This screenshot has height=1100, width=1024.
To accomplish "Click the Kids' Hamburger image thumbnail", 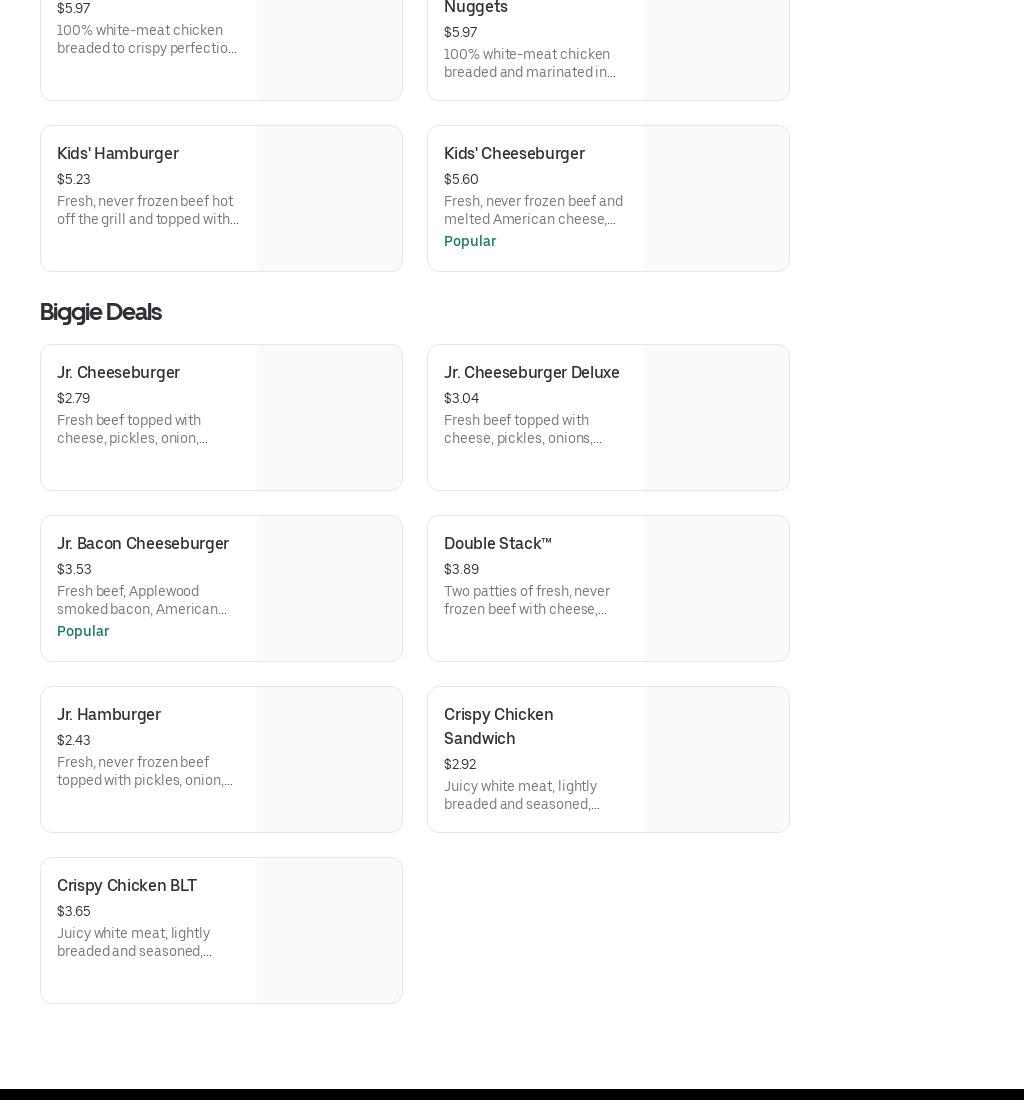I will pyautogui.click(x=329, y=199).
